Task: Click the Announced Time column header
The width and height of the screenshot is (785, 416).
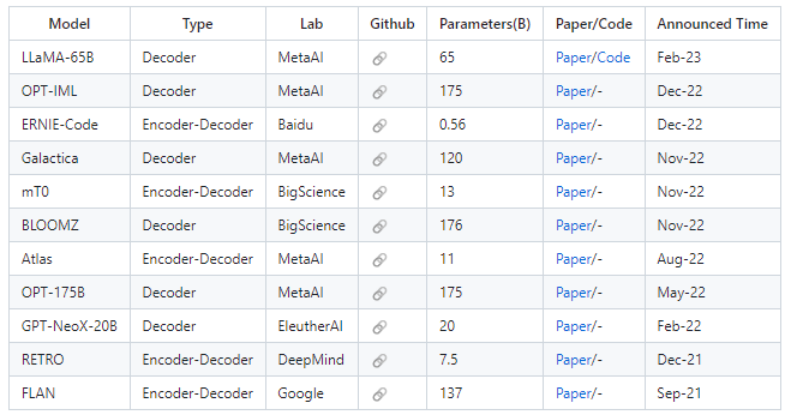Action: [x=712, y=24]
